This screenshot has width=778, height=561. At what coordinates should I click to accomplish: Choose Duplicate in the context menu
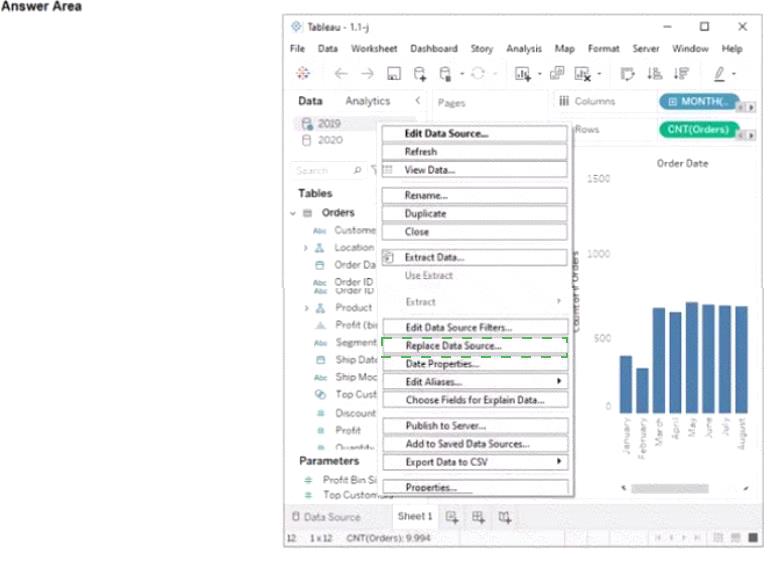click(474, 214)
